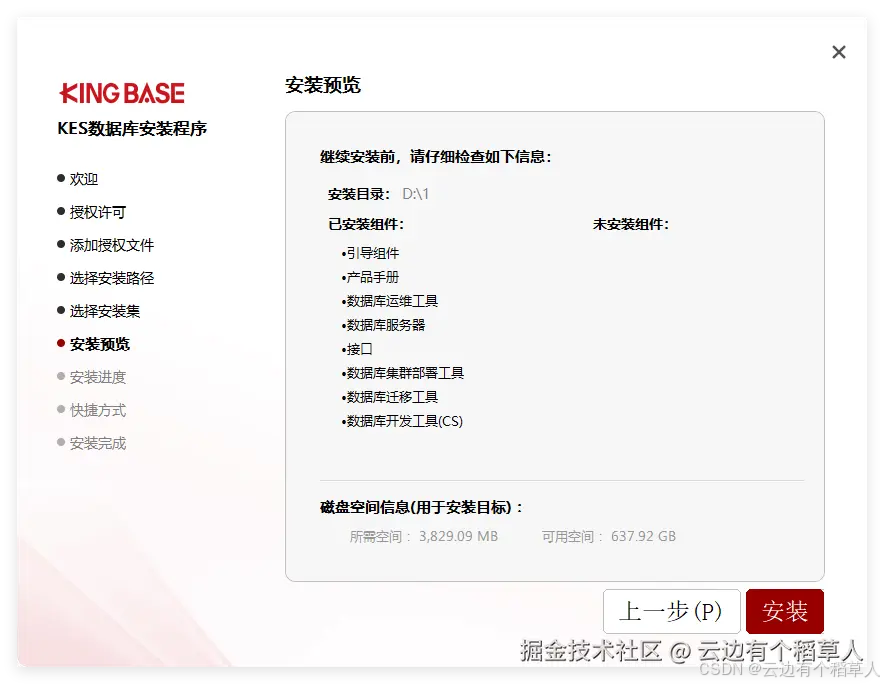This screenshot has height=684, width=884.
Task: Click the install directory value D:\1
Action: (416, 194)
